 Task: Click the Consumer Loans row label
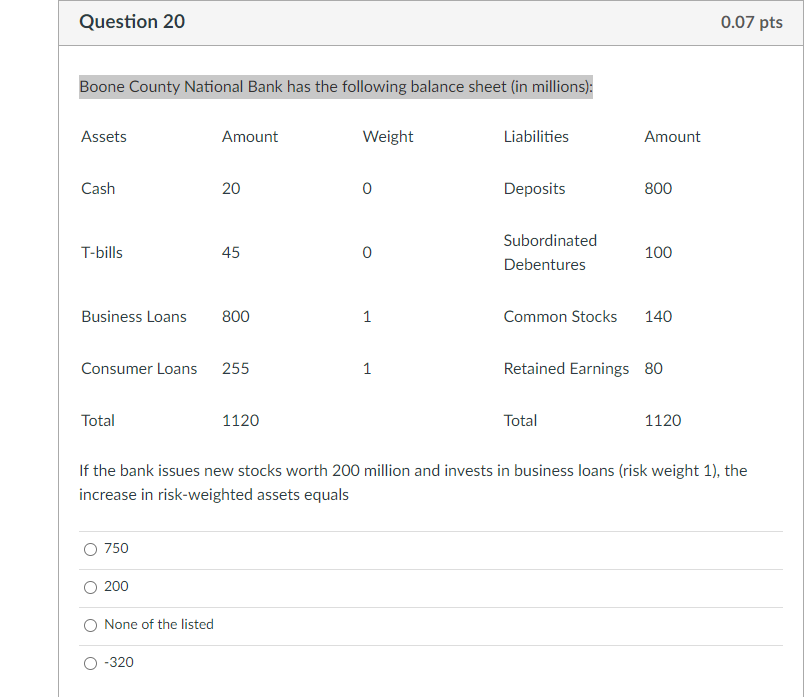[139, 368]
